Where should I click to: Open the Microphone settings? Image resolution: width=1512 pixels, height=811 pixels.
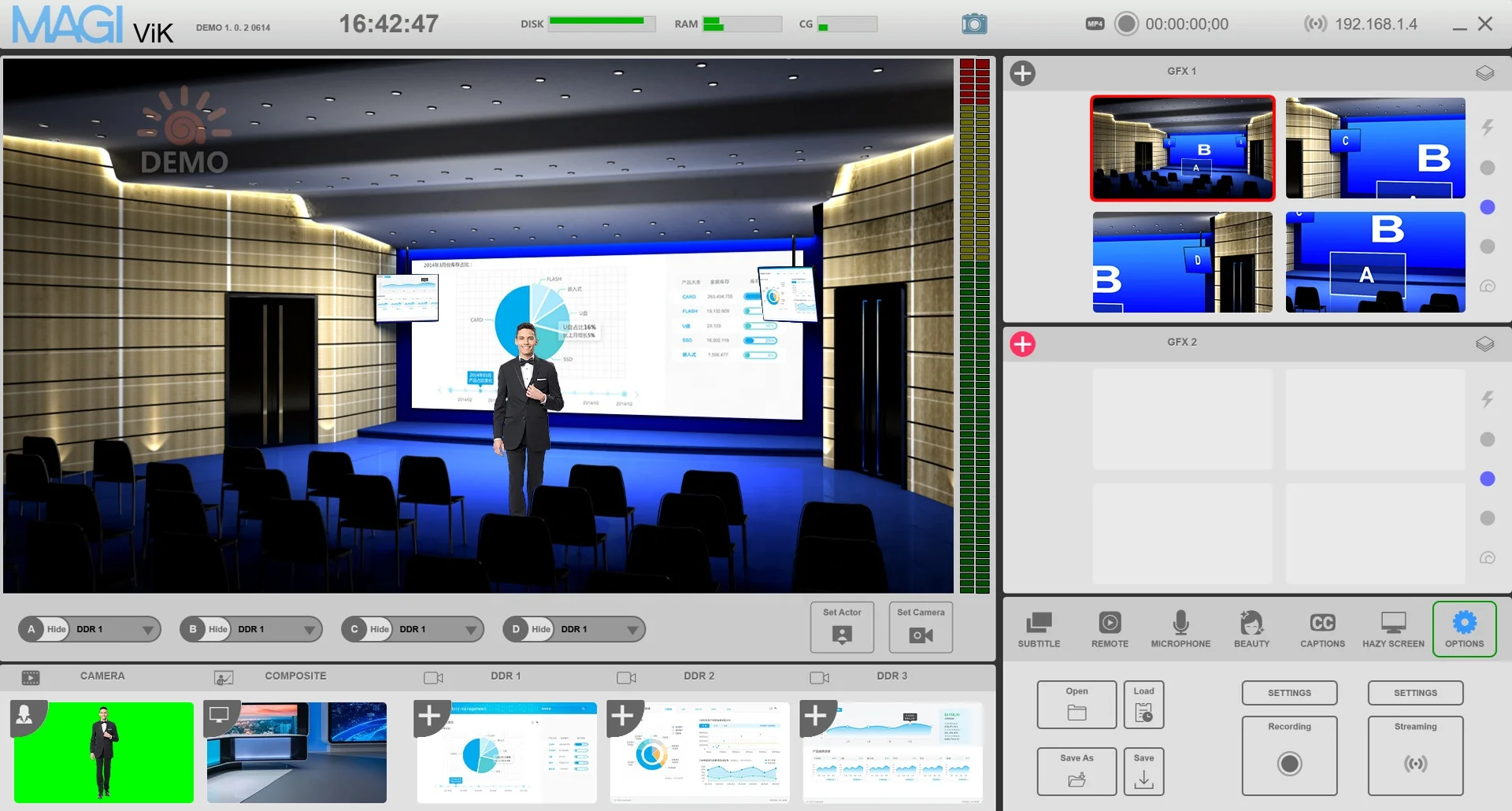(1180, 629)
